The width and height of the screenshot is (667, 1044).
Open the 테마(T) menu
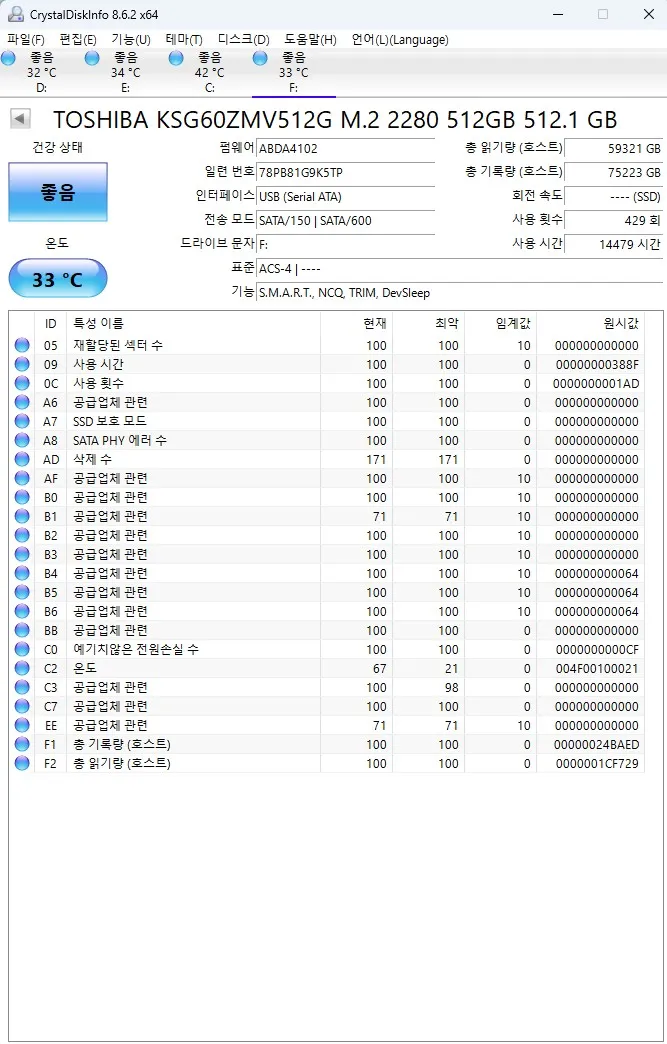184,39
